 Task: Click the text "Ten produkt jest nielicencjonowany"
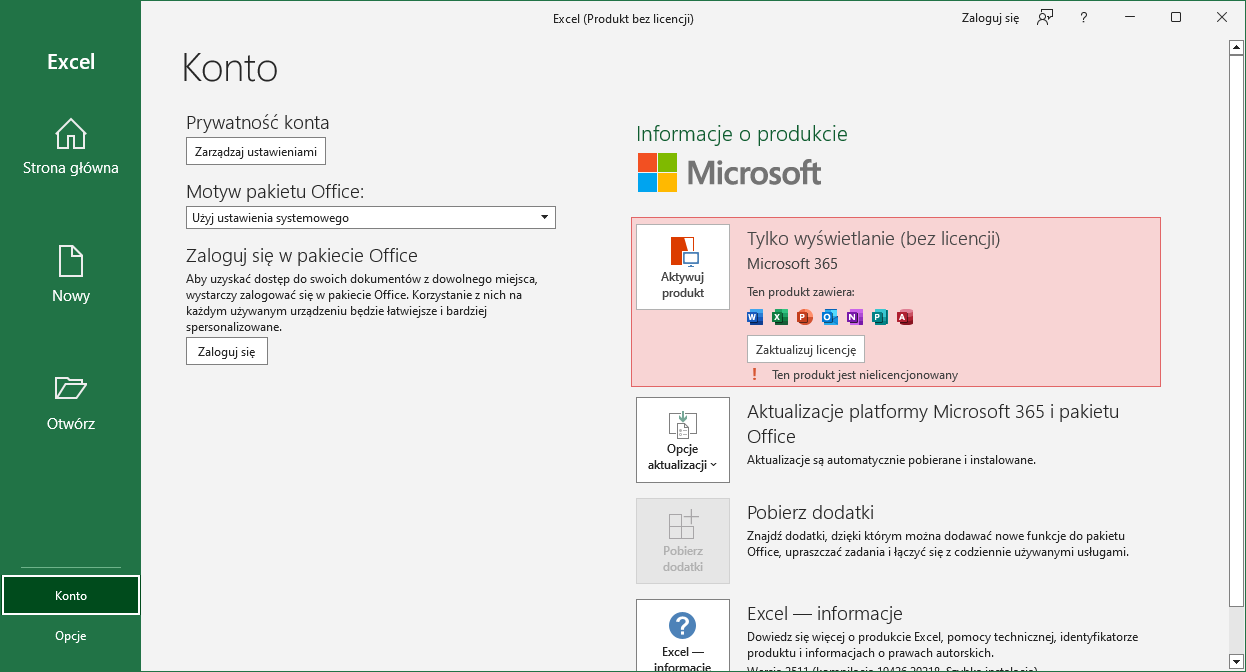coord(865,375)
